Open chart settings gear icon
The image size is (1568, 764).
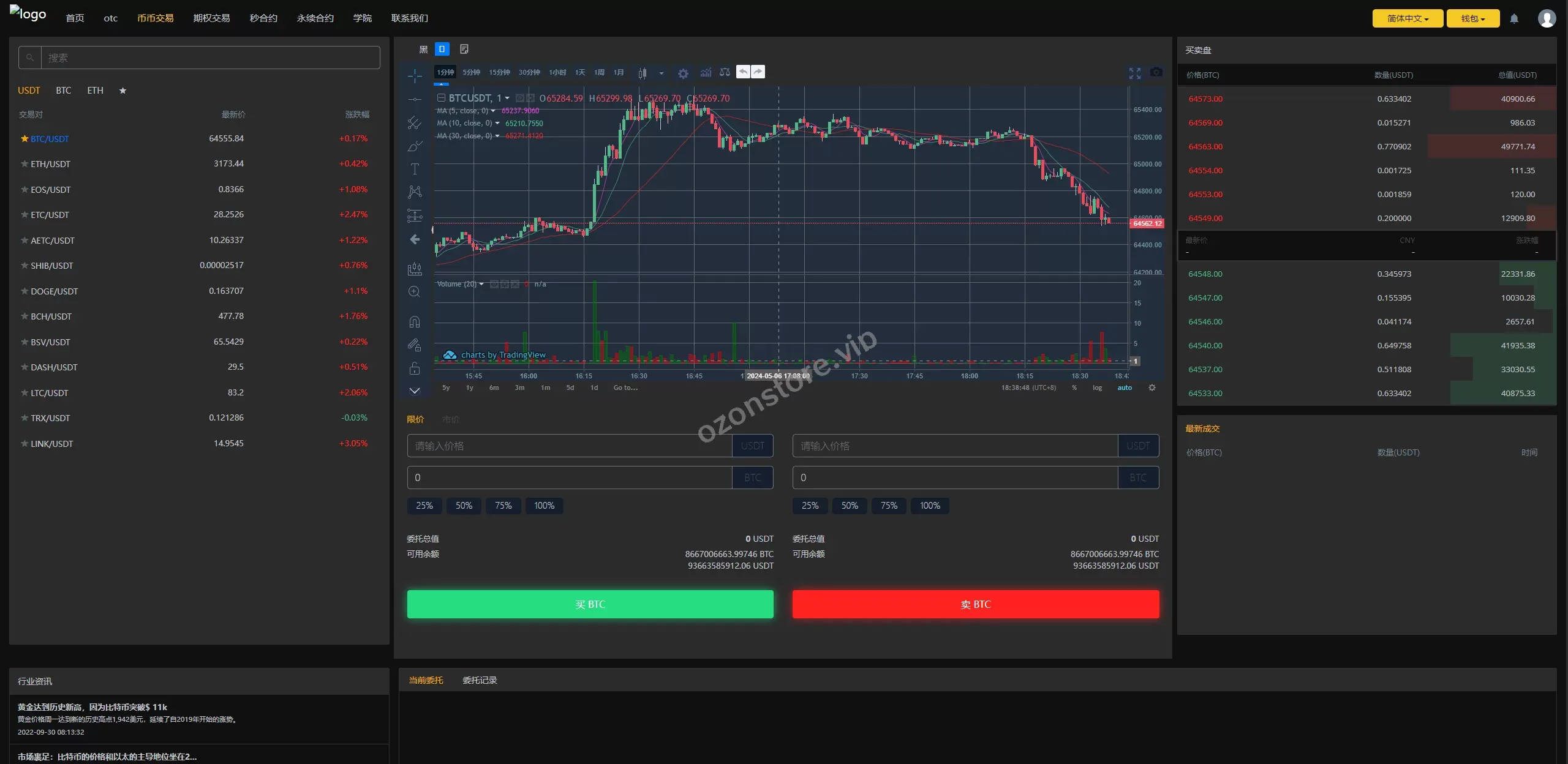tap(683, 73)
